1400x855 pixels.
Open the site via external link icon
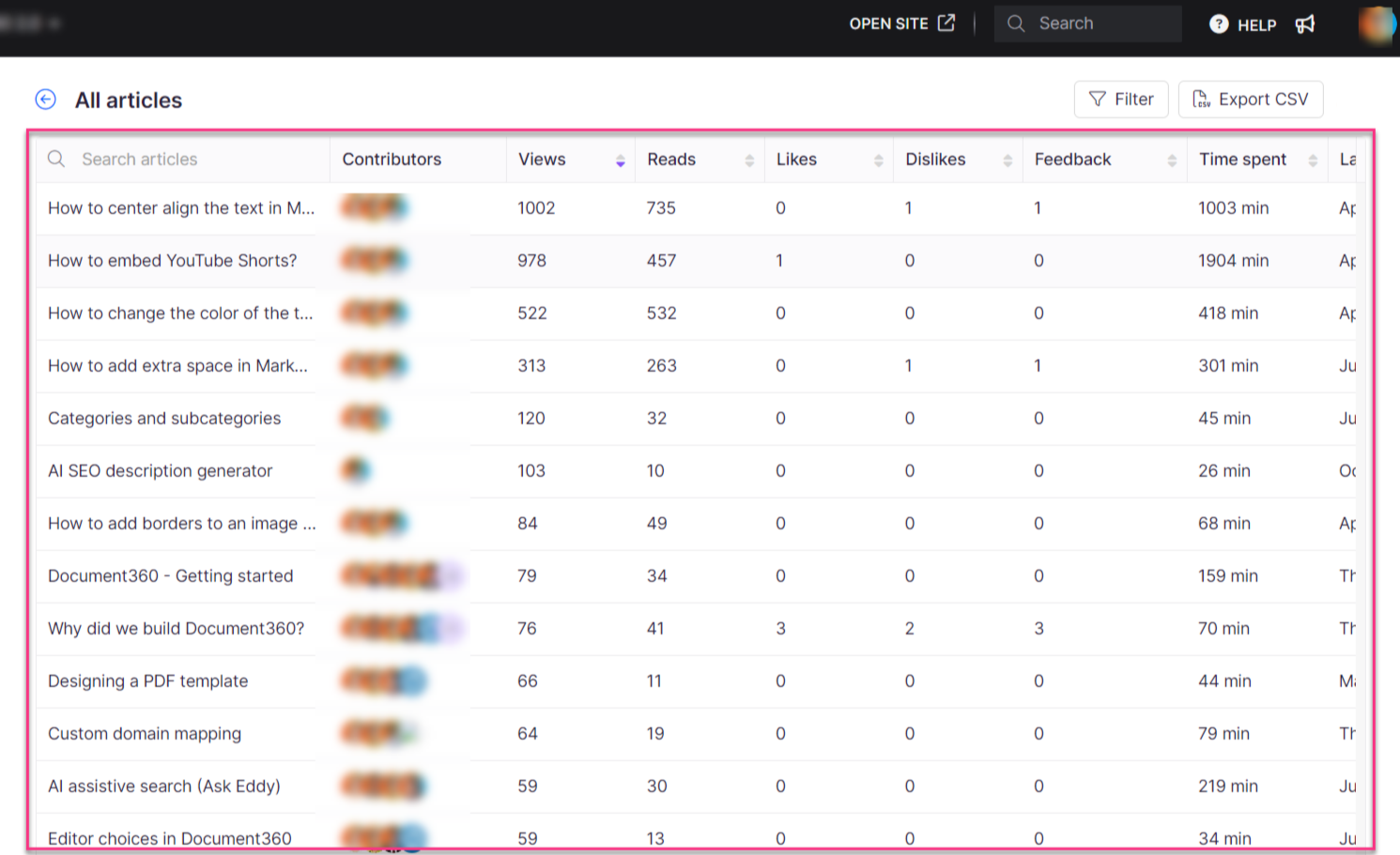[x=946, y=23]
